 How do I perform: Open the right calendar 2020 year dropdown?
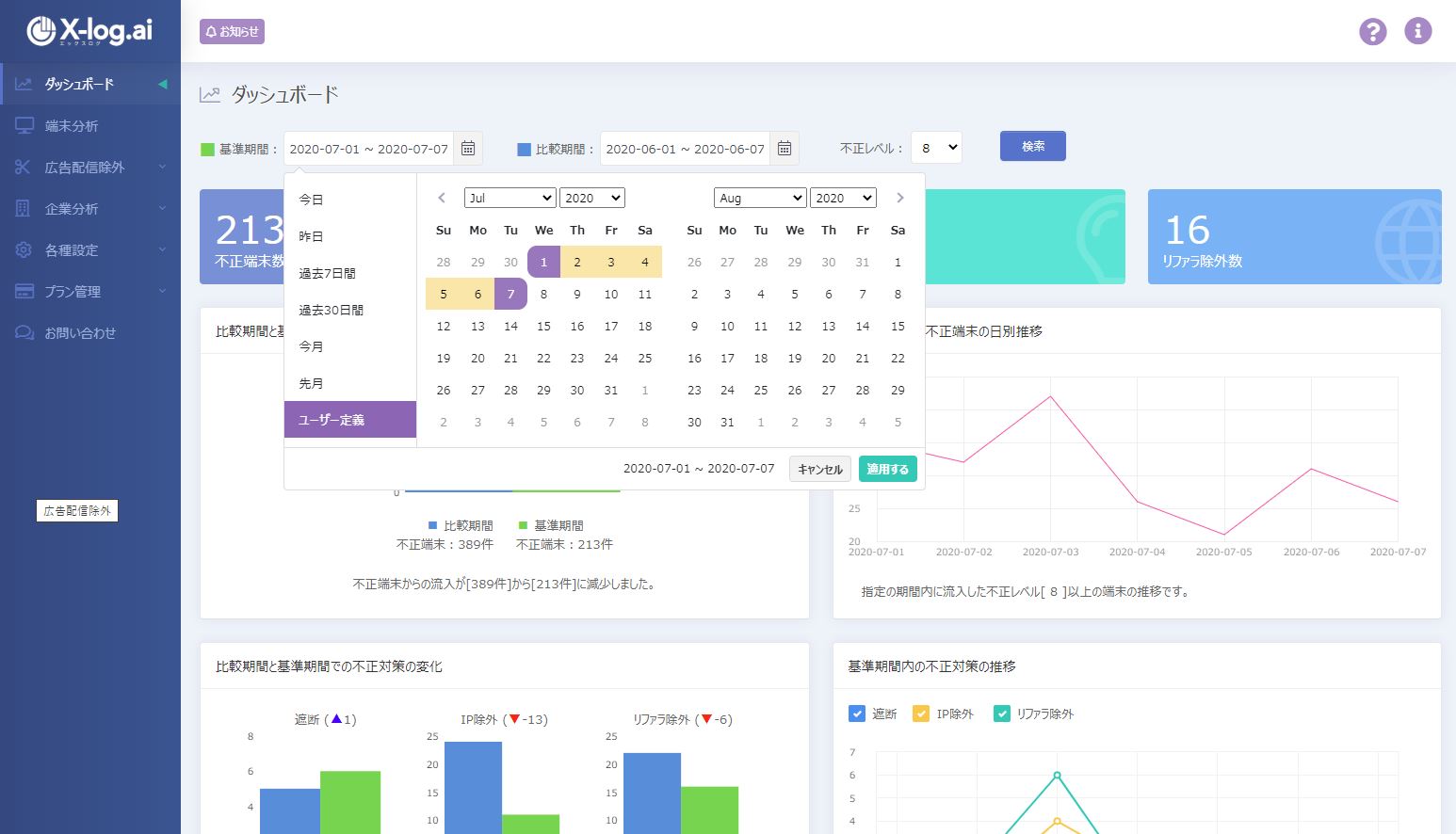(x=843, y=198)
